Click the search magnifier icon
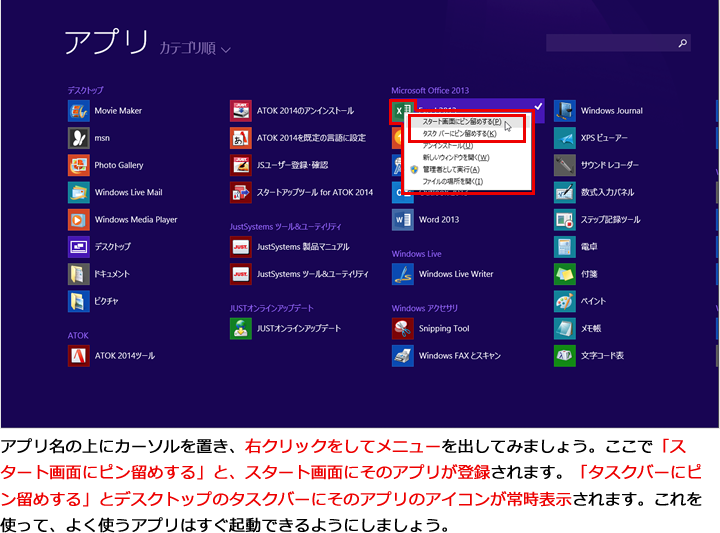This screenshot has height=533, width=720. click(682, 43)
